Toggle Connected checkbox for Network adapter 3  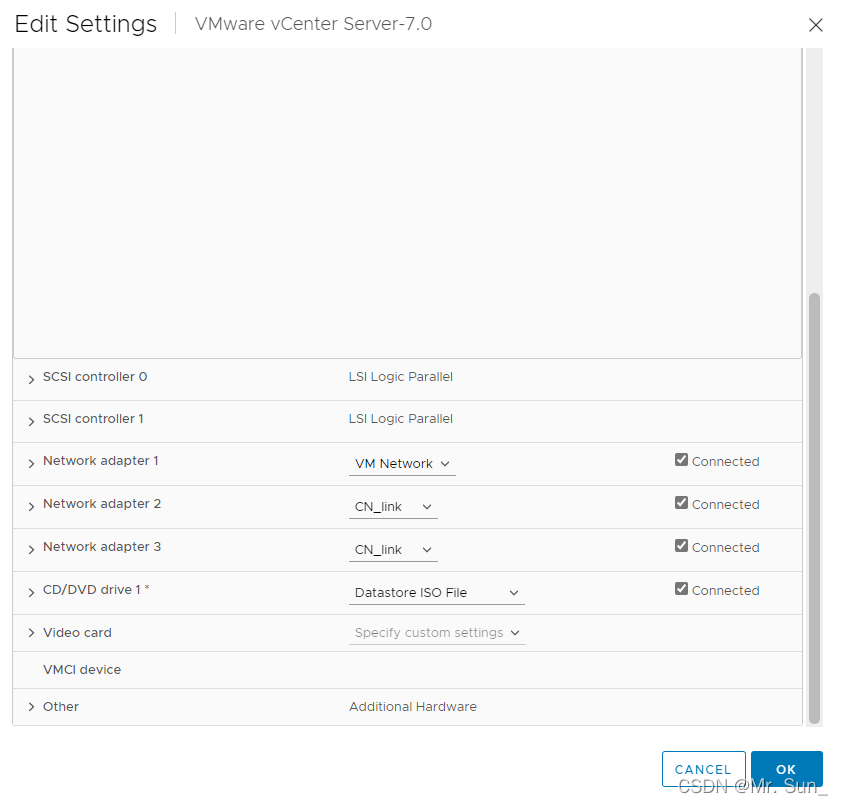coord(681,546)
